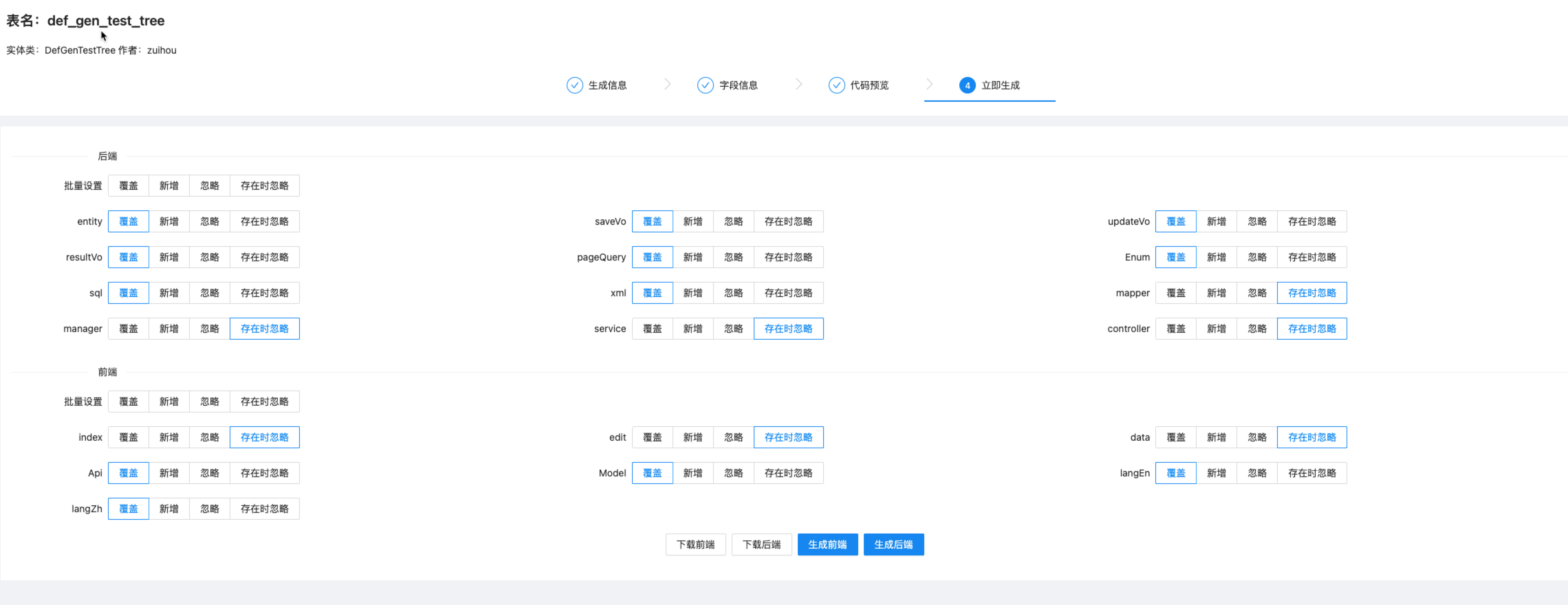Screen dimensions: 1568x605
Task: Pick 忽略 in frontend 批量设置 row
Action: pyautogui.click(x=209, y=402)
